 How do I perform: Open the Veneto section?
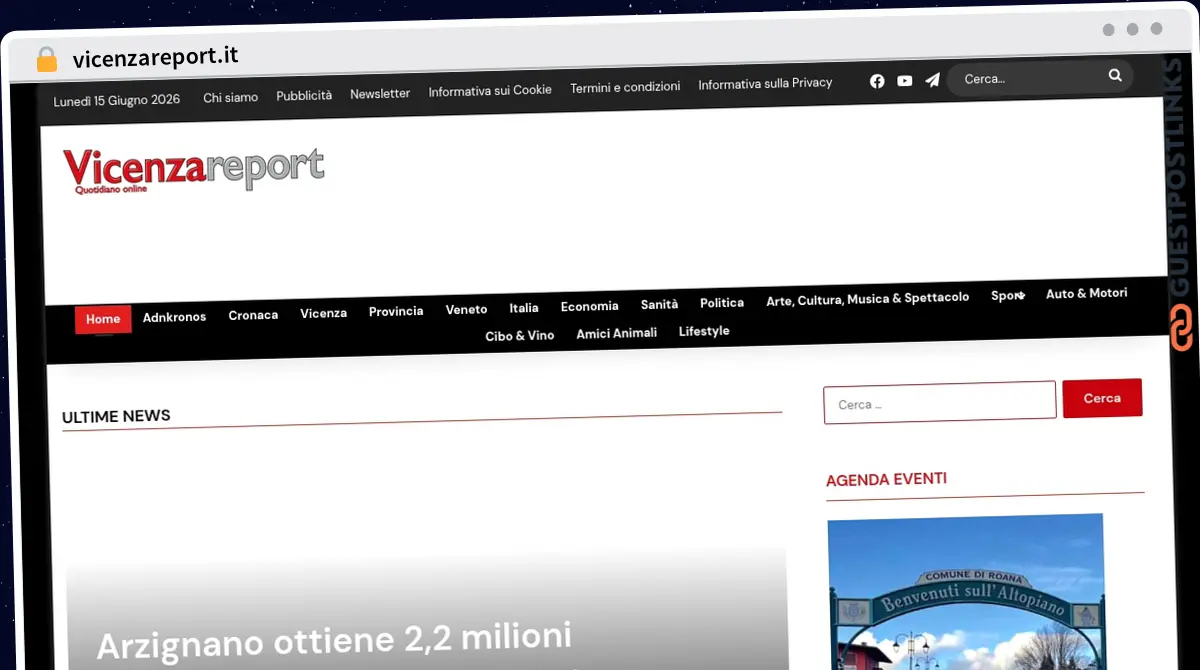point(466,309)
